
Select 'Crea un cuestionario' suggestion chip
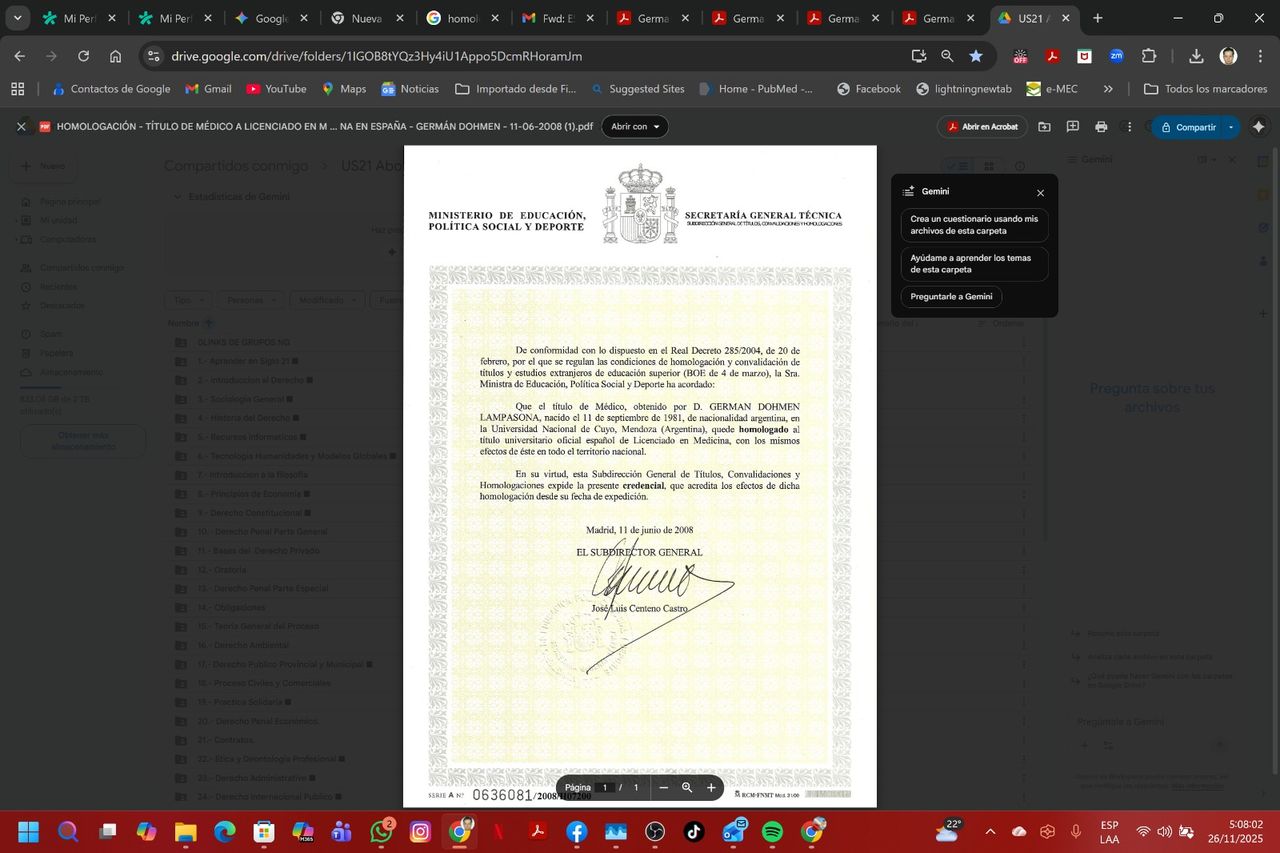tap(974, 225)
